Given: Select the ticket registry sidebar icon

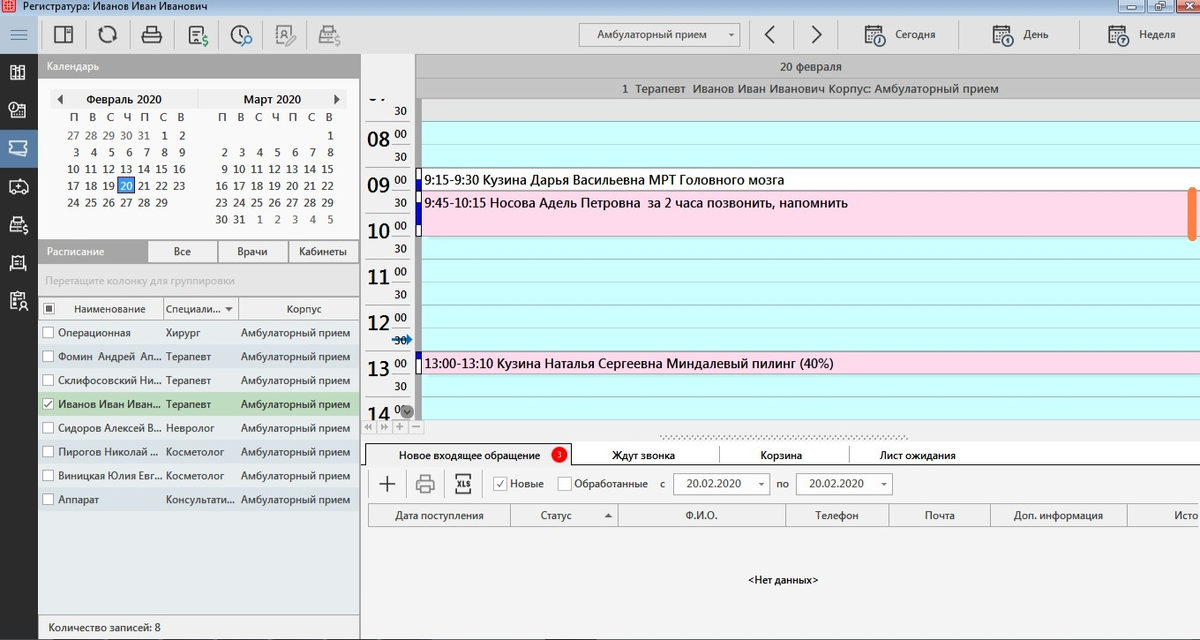Looking at the screenshot, I should [x=17, y=148].
